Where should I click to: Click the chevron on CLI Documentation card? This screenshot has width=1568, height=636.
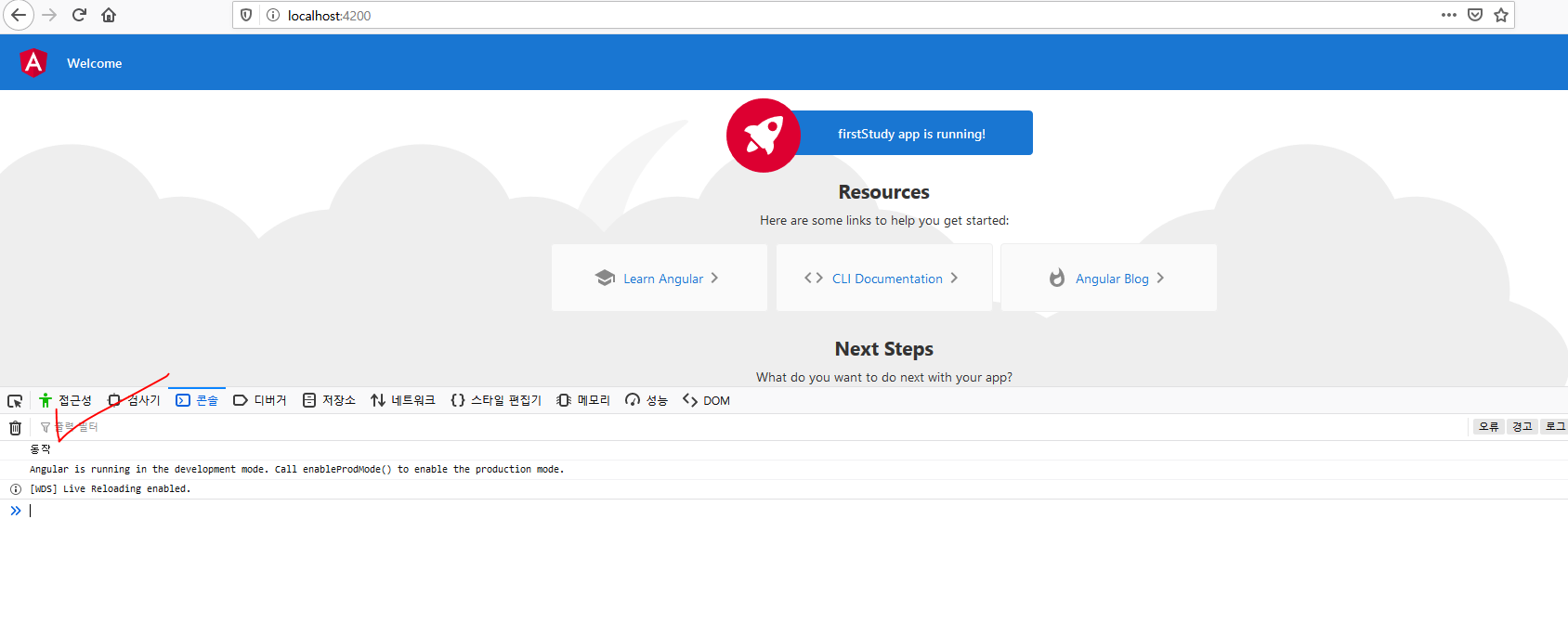[x=954, y=278]
